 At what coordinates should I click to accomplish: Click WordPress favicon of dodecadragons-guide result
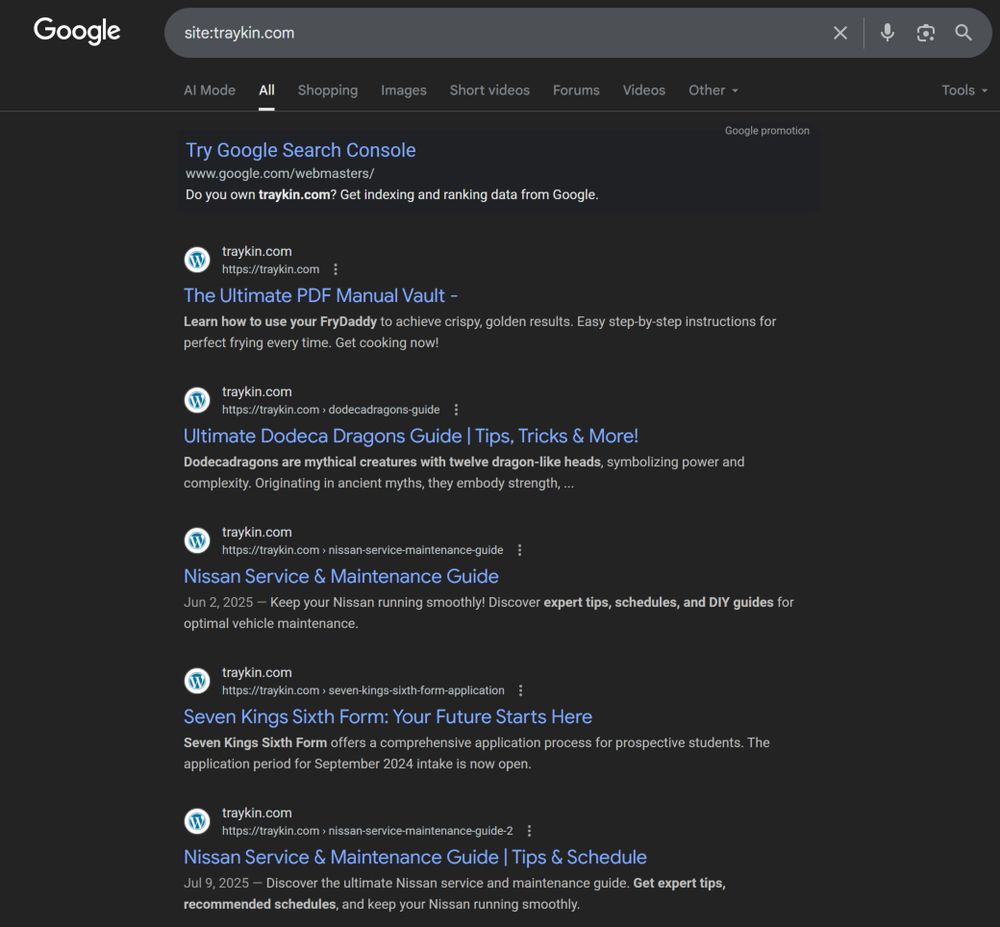(197, 400)
